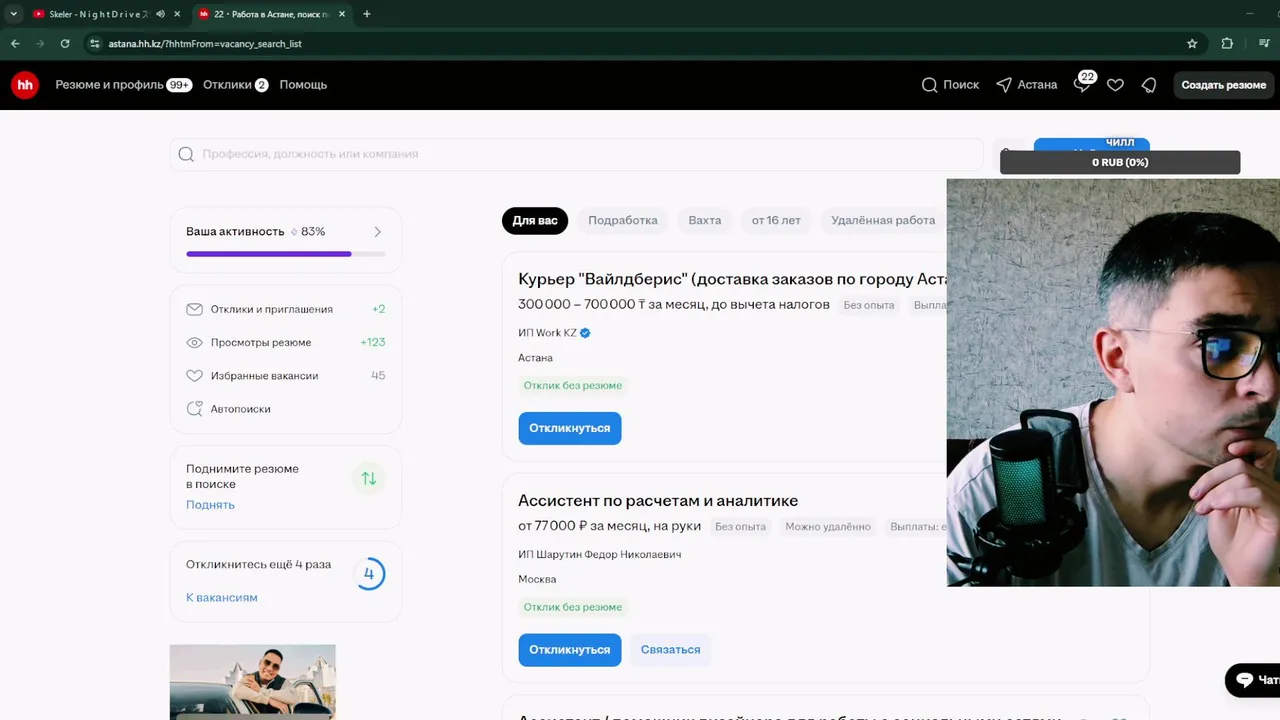Click the Москва location text

(x=537, y=580)
